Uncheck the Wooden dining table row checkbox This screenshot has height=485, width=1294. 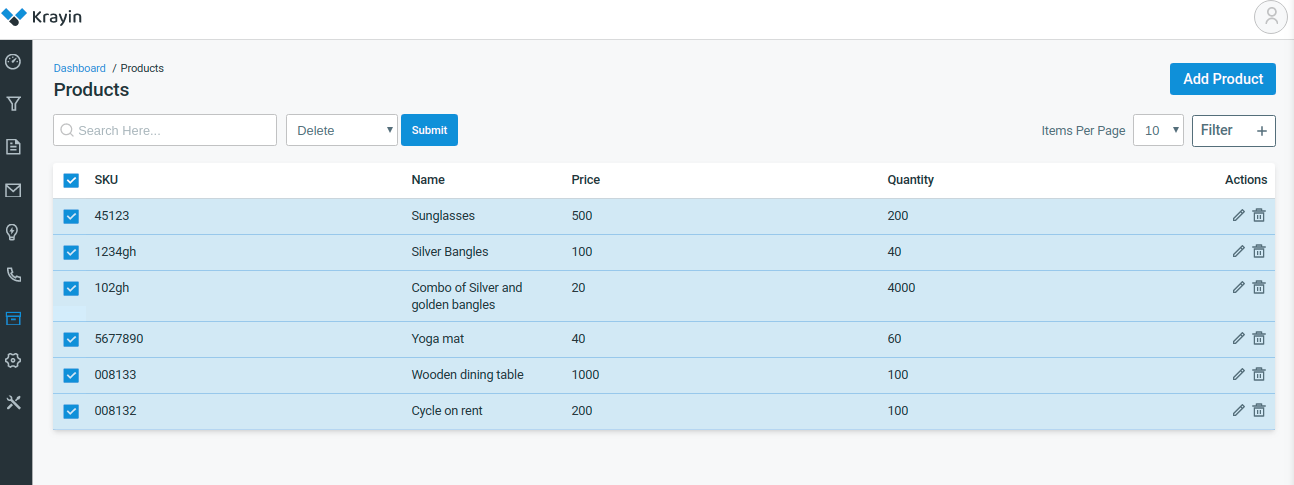(x=71, y=375)
